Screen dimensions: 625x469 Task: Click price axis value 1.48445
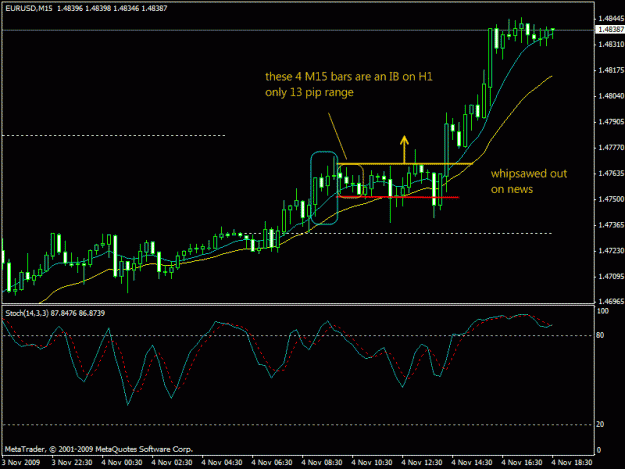click(611, 19)
